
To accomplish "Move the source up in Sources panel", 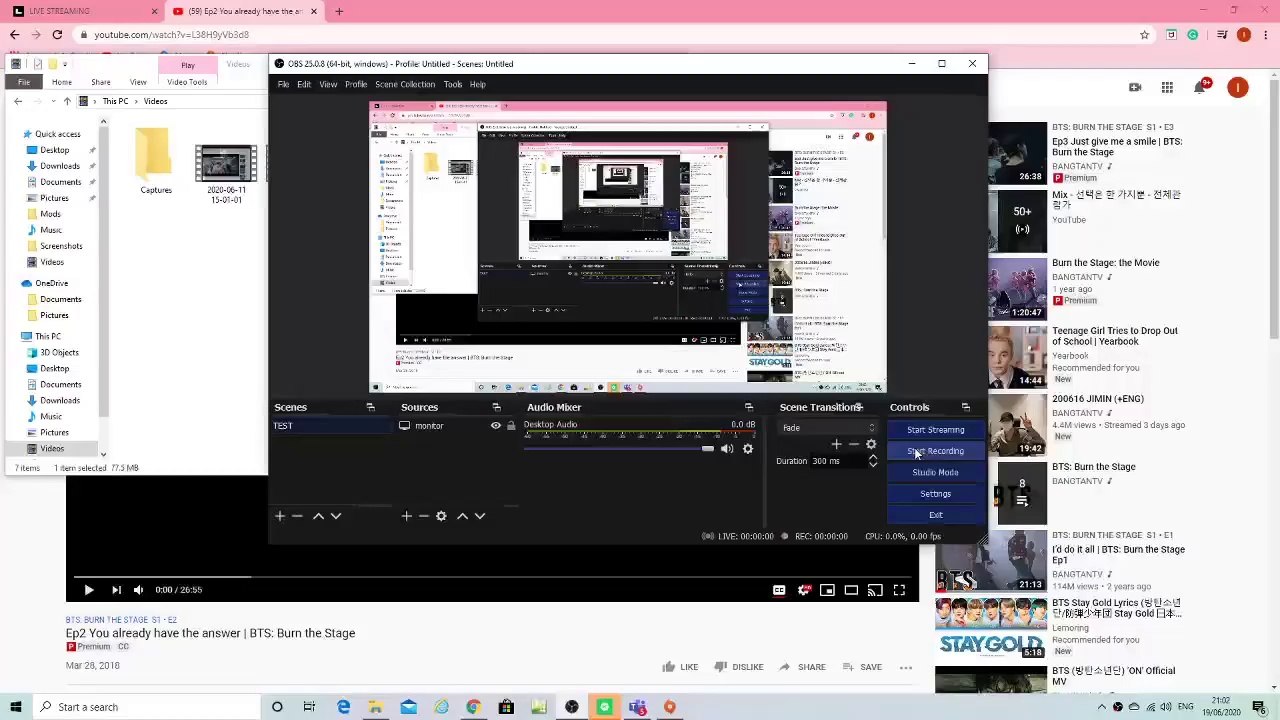I will coord(462,516).
